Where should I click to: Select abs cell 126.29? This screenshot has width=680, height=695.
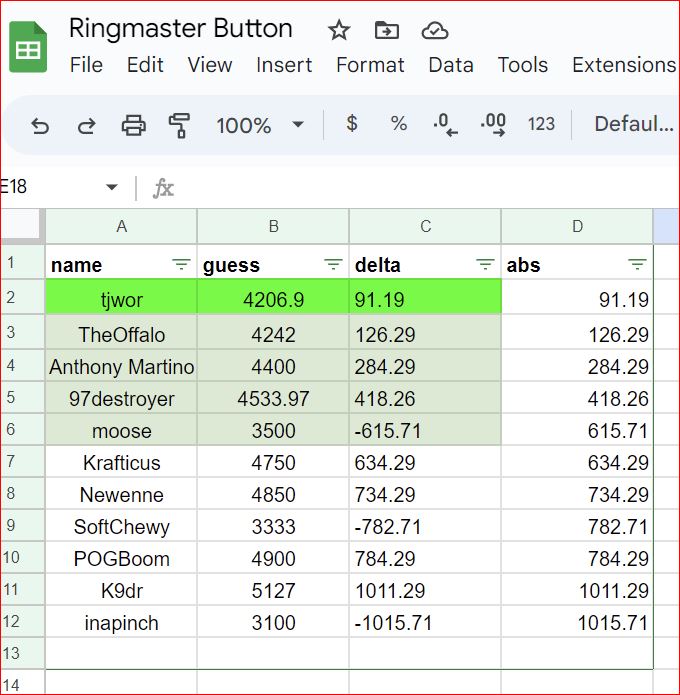pos(577,332)
